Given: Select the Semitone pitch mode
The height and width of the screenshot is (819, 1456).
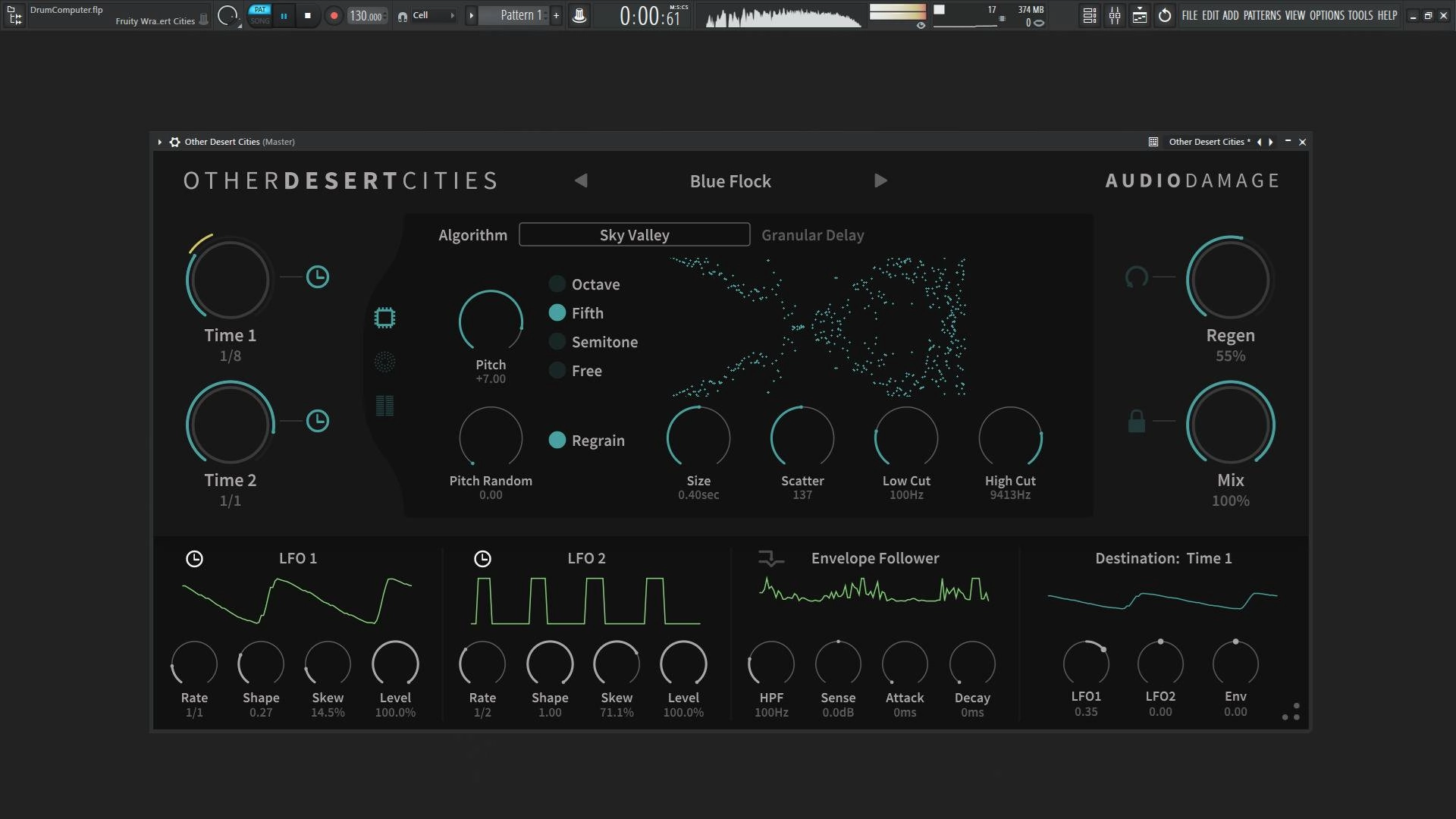Looking at the screenshot, I should click(593, 342).
